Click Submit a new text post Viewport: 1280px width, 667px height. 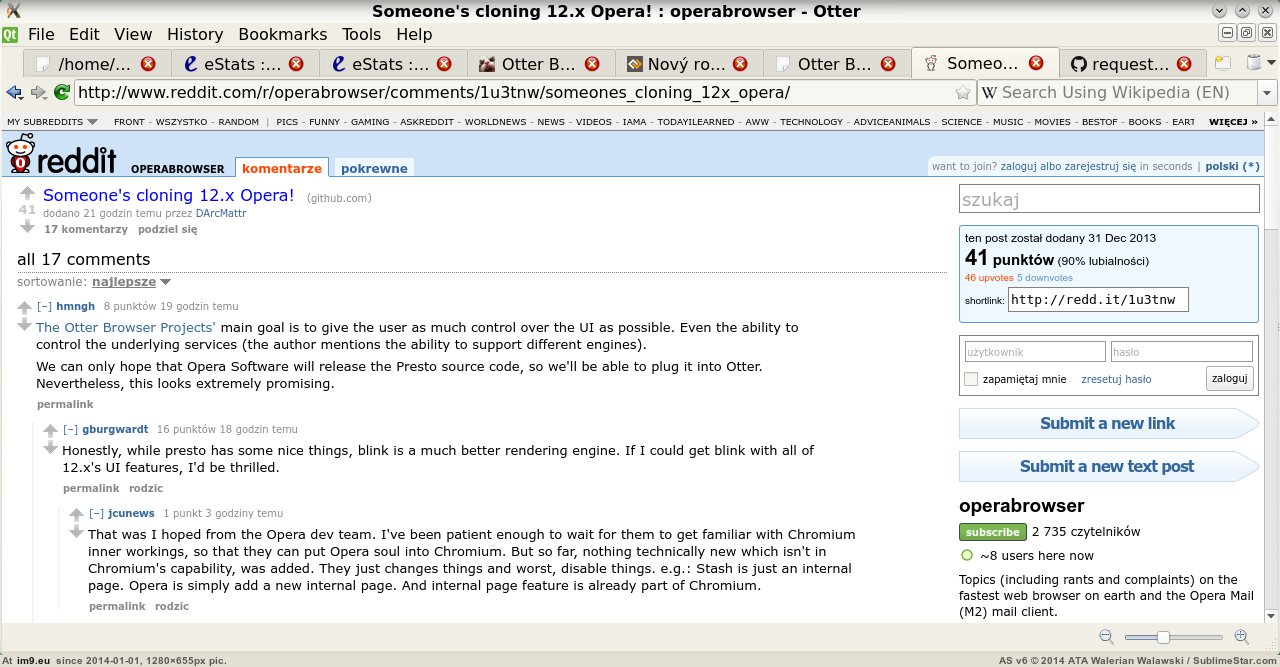tap(1108, 466)
